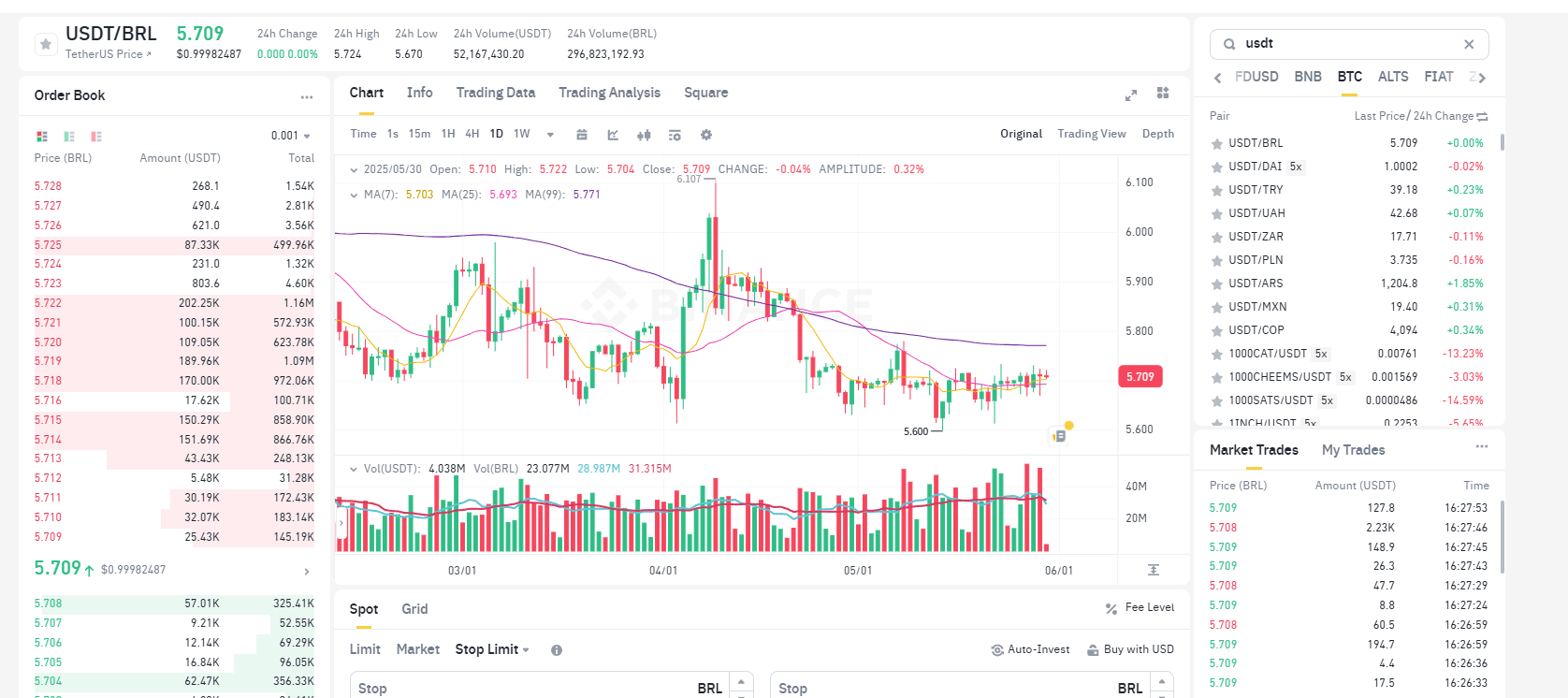Open Market Trades more options
Viewport: 1568px width, 698px height.
click(x=1482, y=446)
